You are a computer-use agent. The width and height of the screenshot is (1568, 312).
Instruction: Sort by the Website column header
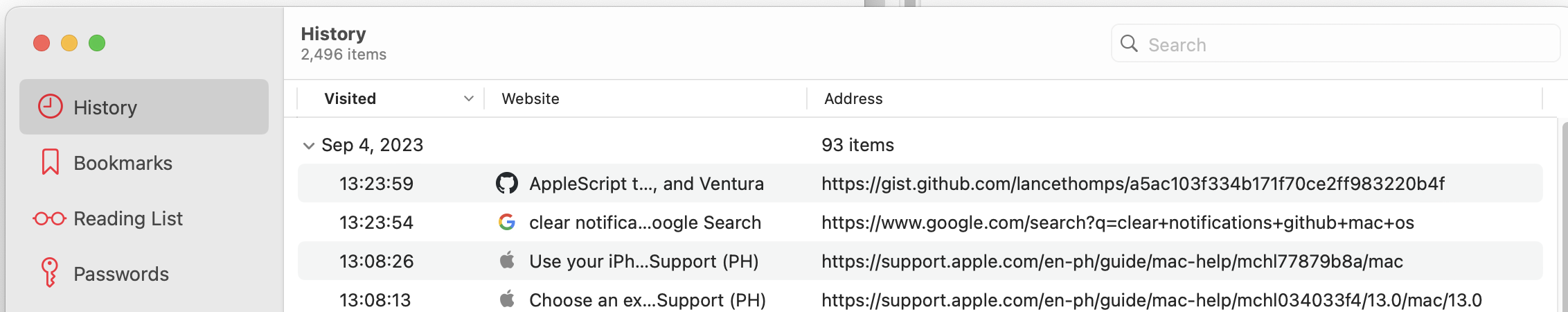pos(531,98)
